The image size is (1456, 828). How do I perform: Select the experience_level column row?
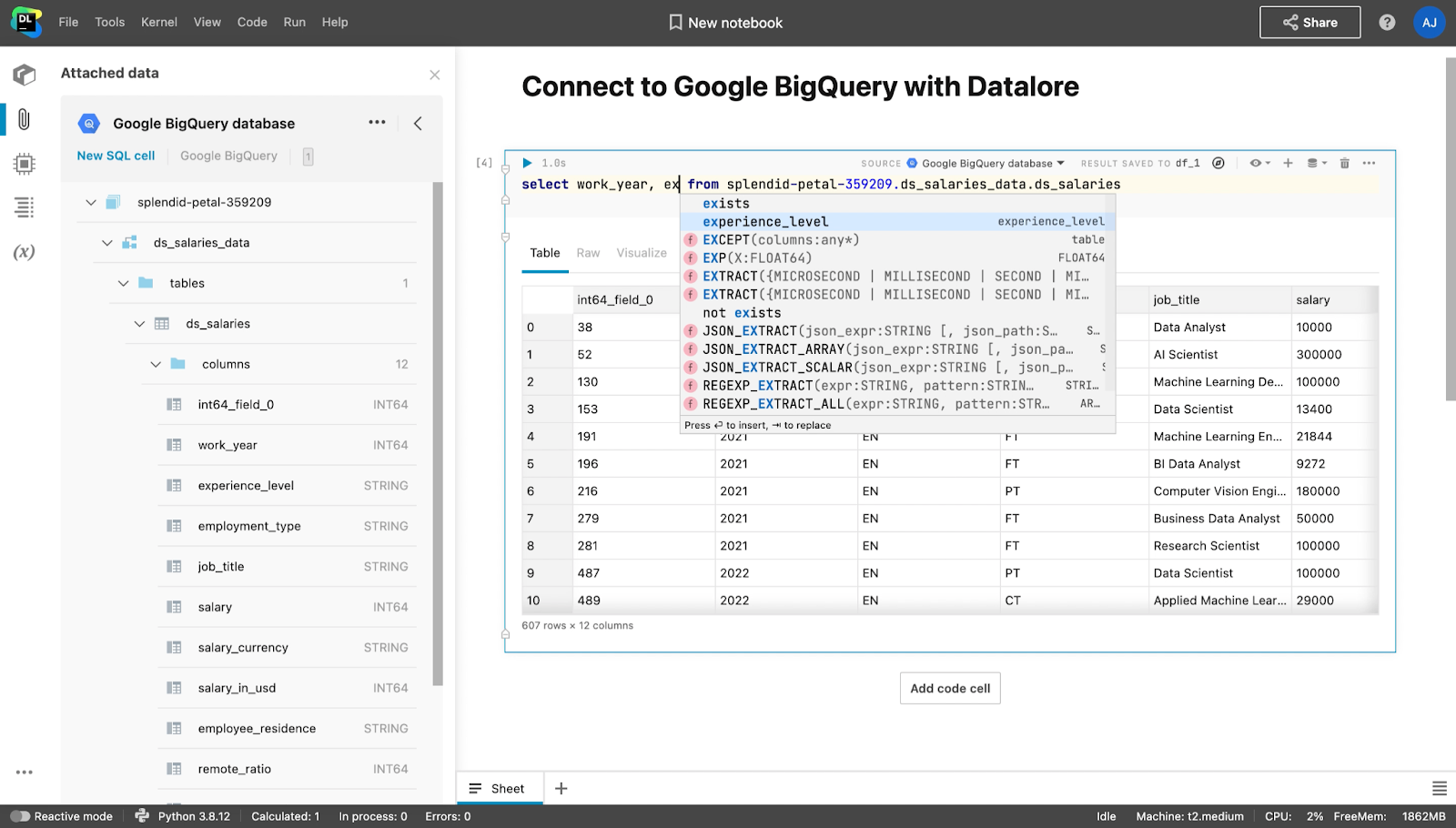coord(288,486)
